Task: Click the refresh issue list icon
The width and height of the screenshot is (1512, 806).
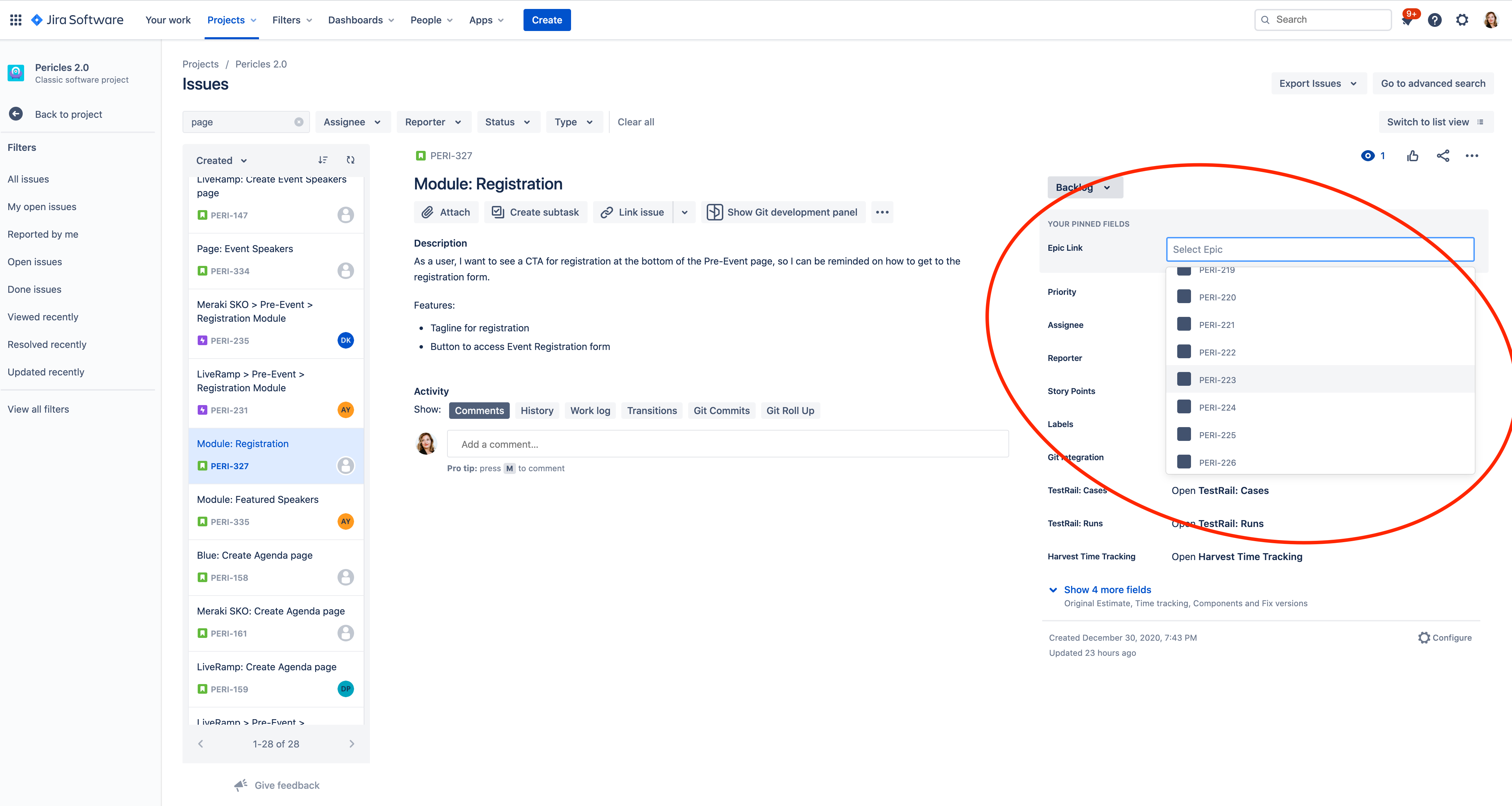Action: pyautogui.click(x=350, y=160)
